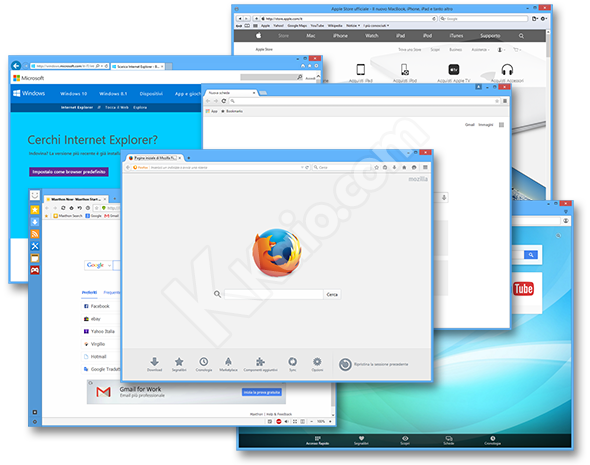This screenshot has width=590, height=465.
Task: Click Gmail link in Chrome new tab
Action: 469,125
